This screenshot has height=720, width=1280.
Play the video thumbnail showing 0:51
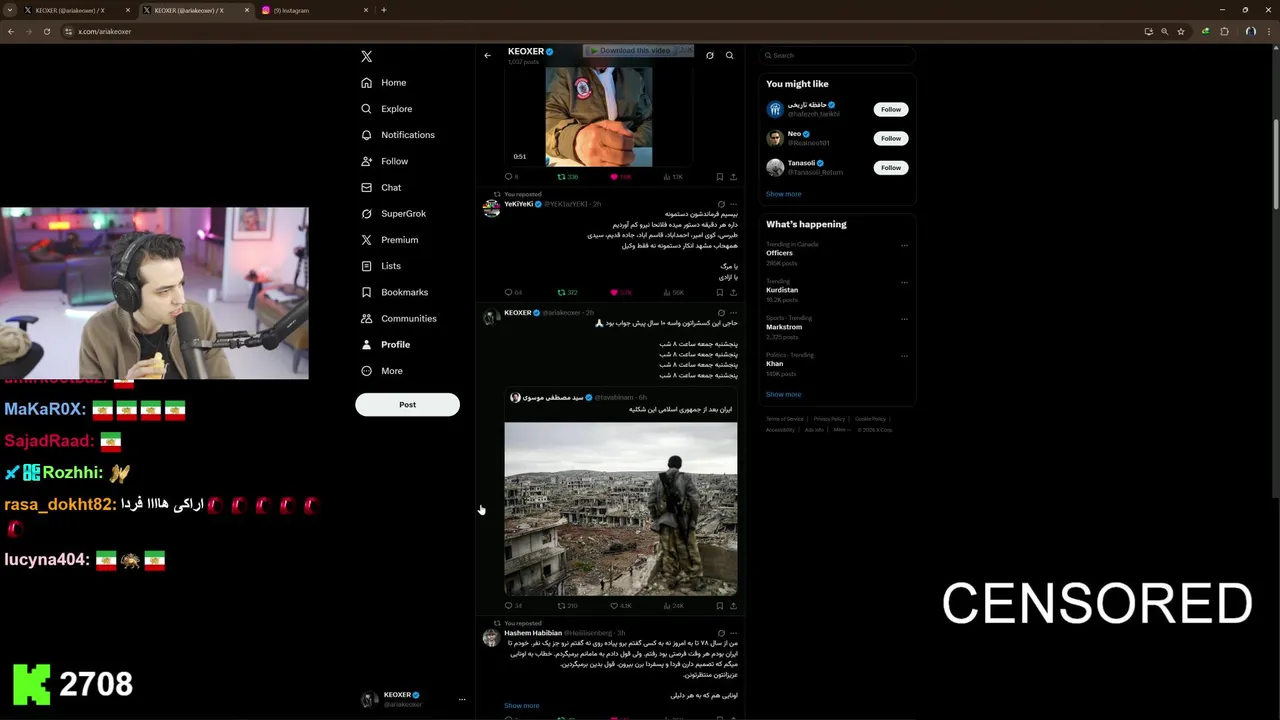pos(598,116)
